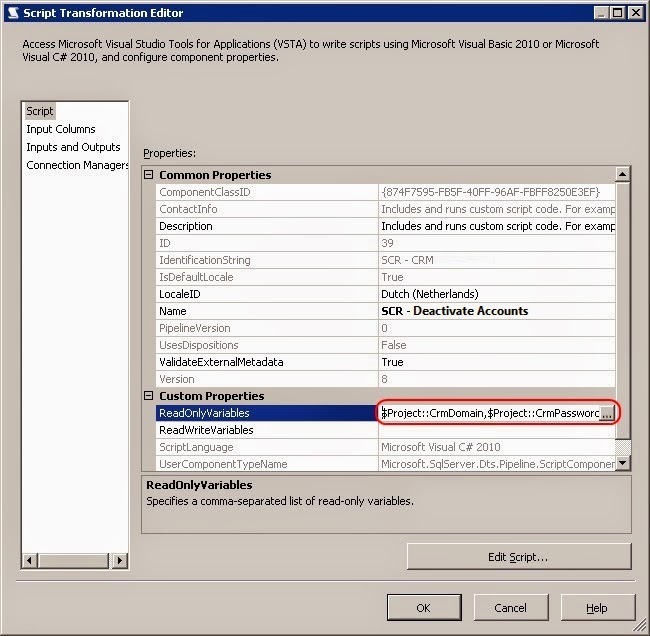The height and width of the screenshot is (636, 650).
Task: Click the Edit Script button
Action: 519,557
